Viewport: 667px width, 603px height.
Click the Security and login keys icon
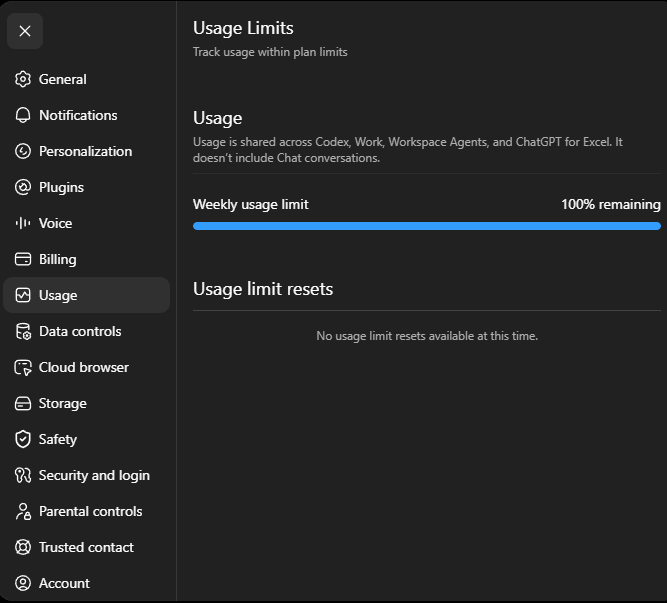pyautogui.click(x=23, y=475)
